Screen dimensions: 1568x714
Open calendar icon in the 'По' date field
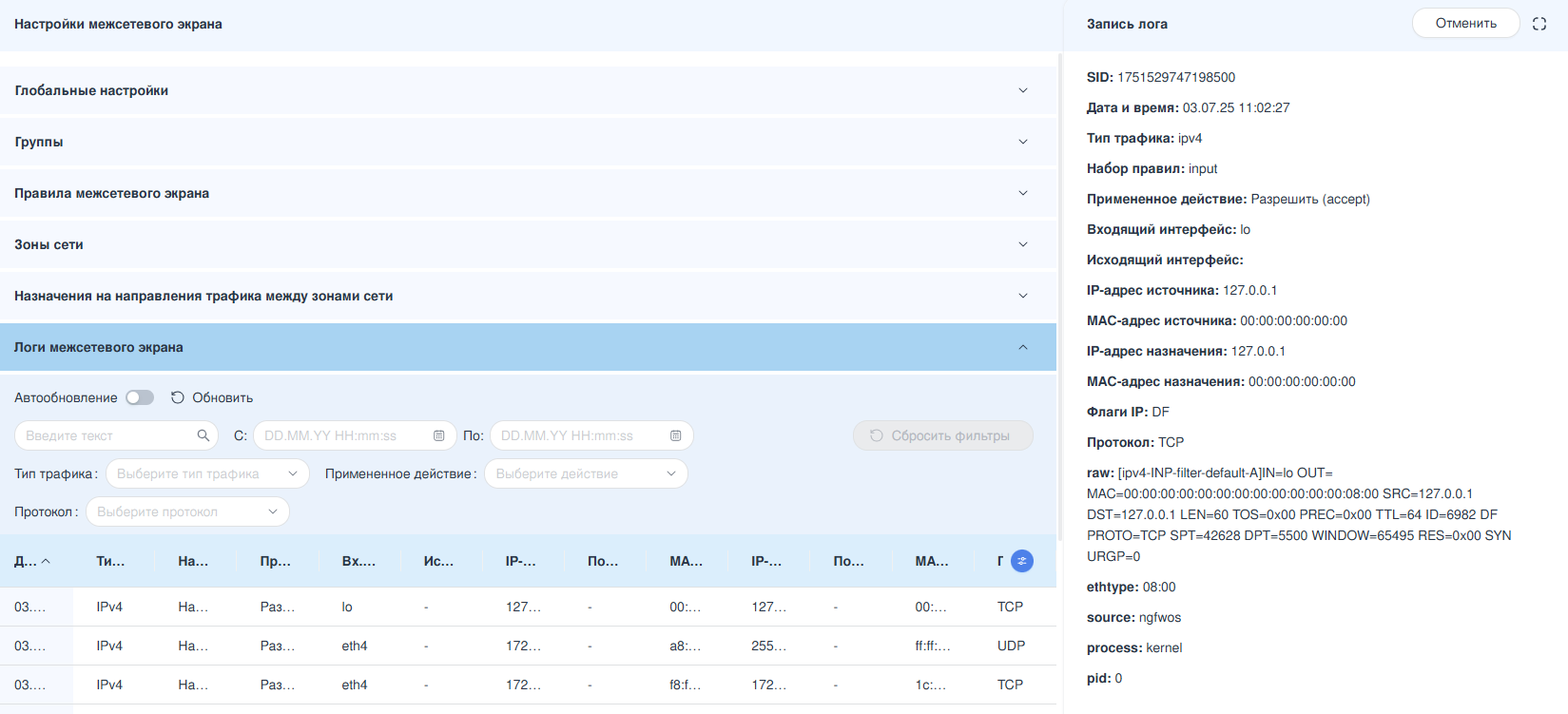click(675, 435)
